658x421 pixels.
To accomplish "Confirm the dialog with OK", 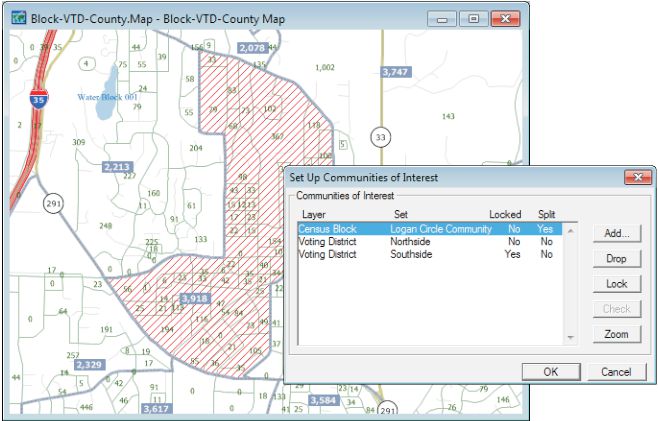I will click(550, 371).
